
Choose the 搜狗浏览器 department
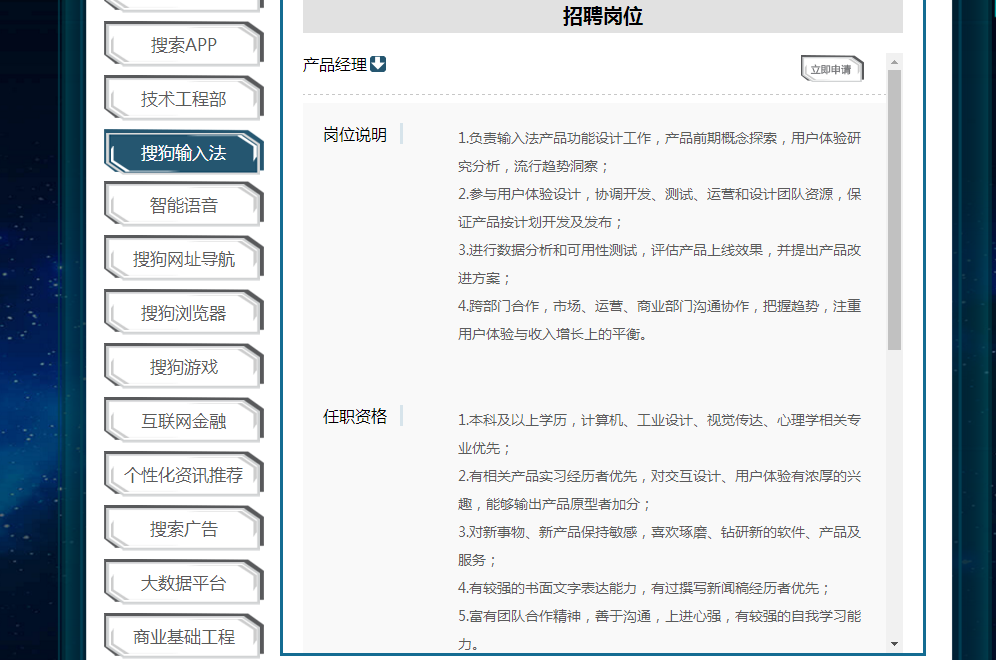pyautogui.click(x=184, y=313)
